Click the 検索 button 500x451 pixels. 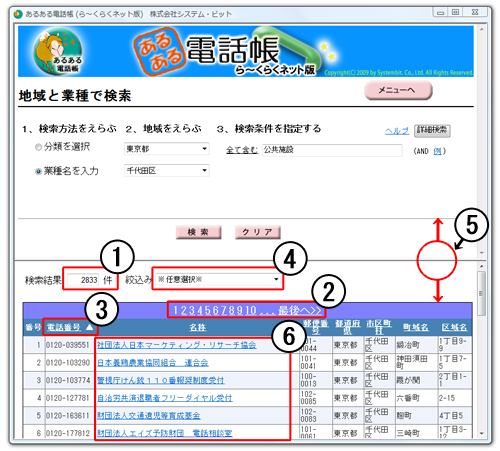tap(198, 232)
